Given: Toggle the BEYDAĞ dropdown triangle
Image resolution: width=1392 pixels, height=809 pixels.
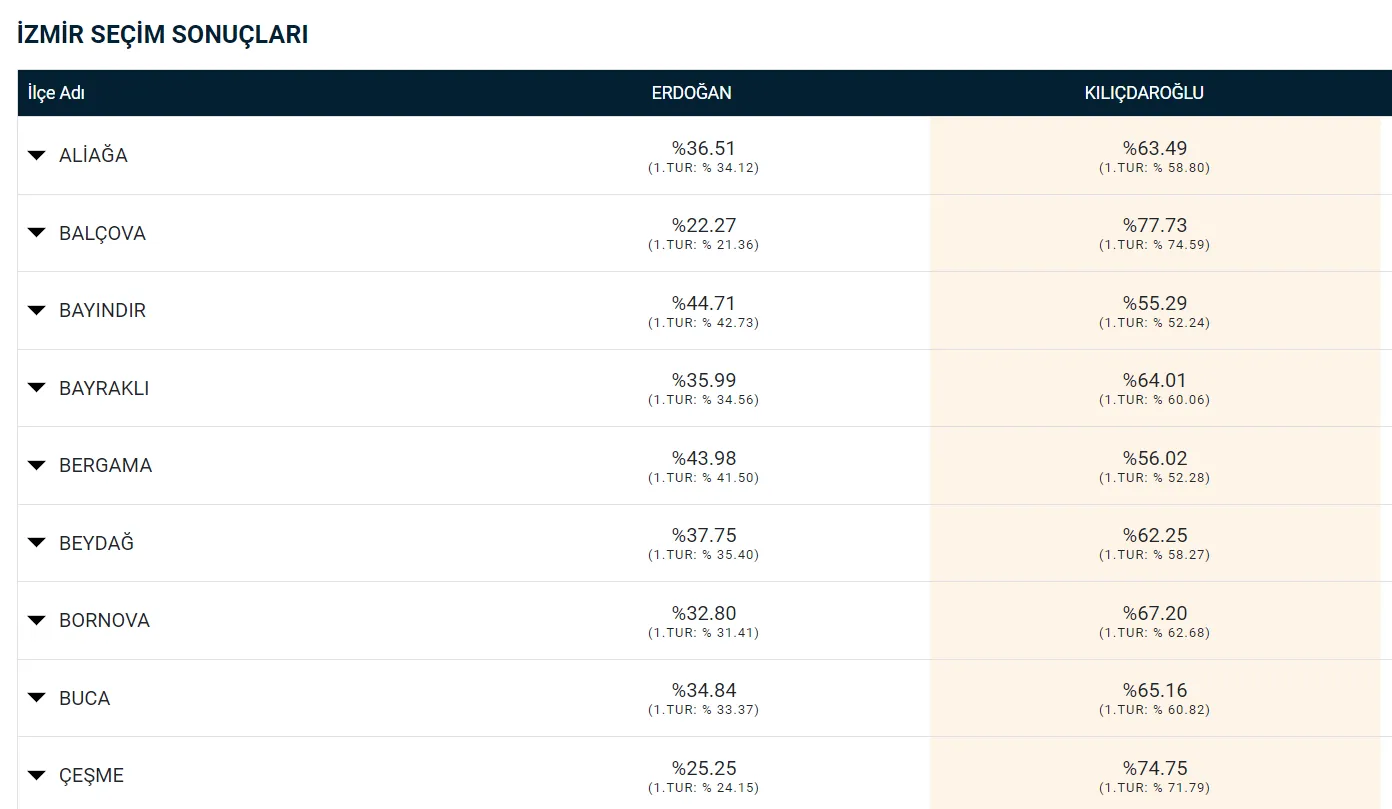Looking at the screenshot, I should tap(37, 543).
